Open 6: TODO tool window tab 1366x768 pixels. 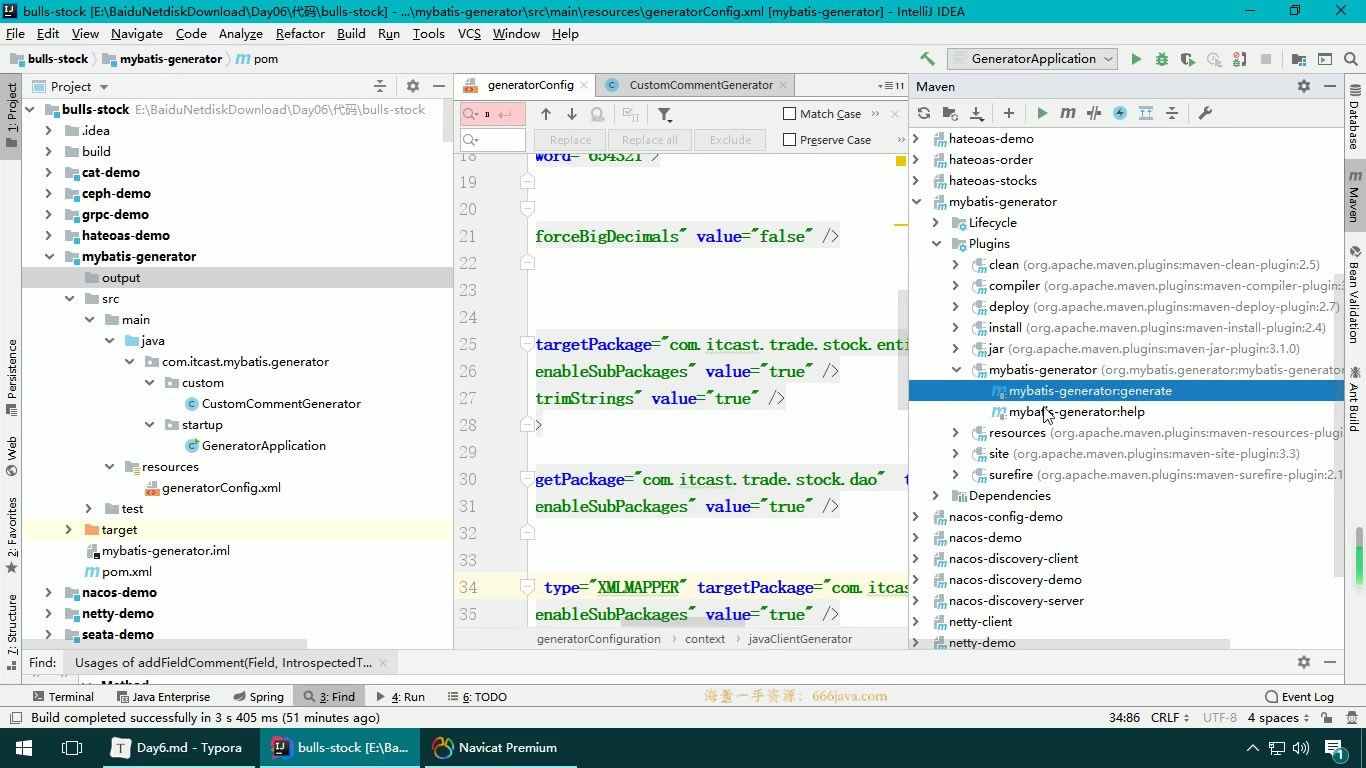click(477, 697)
